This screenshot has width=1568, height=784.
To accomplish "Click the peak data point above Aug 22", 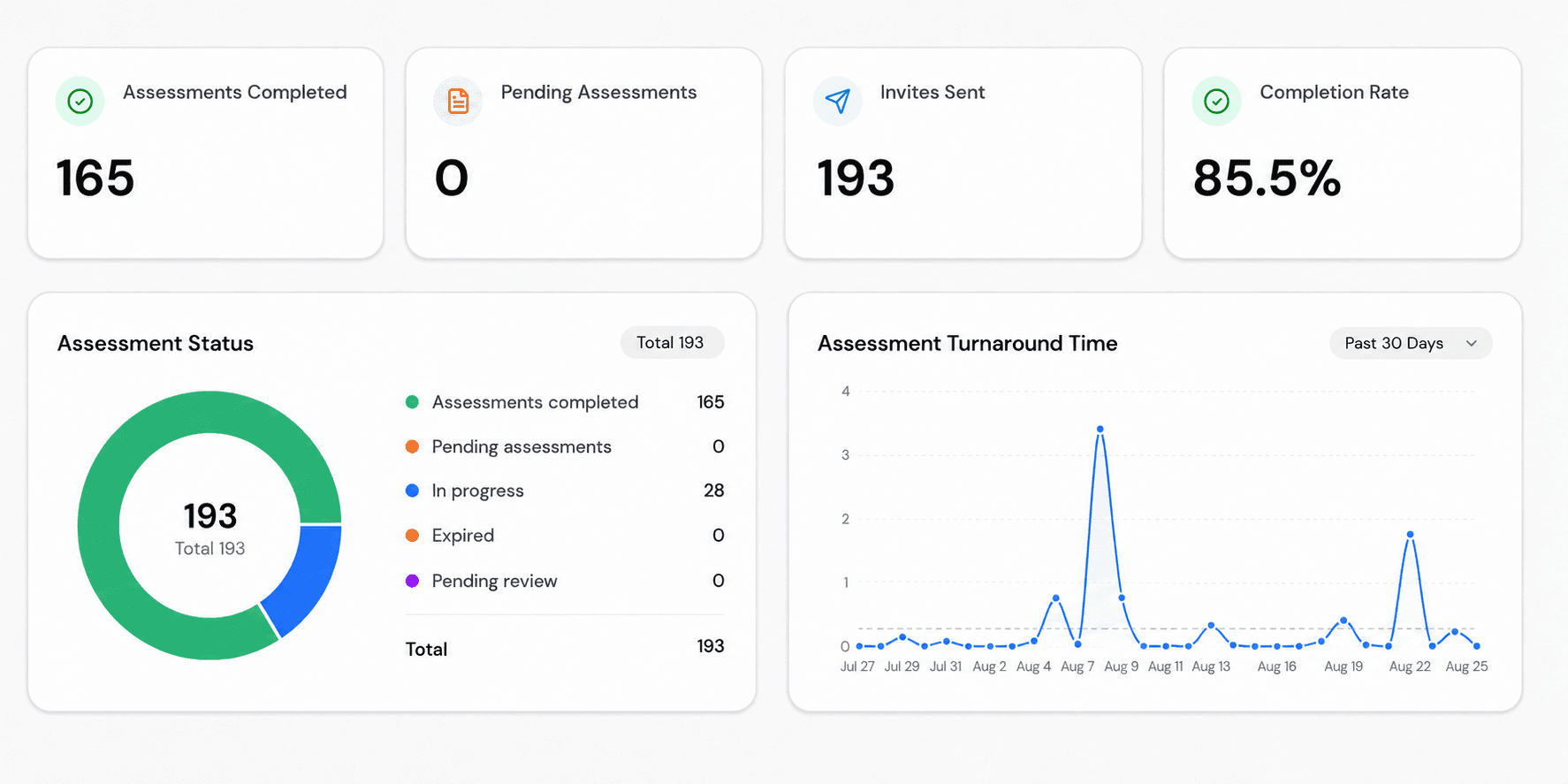I will click(x=1410, y=534).
